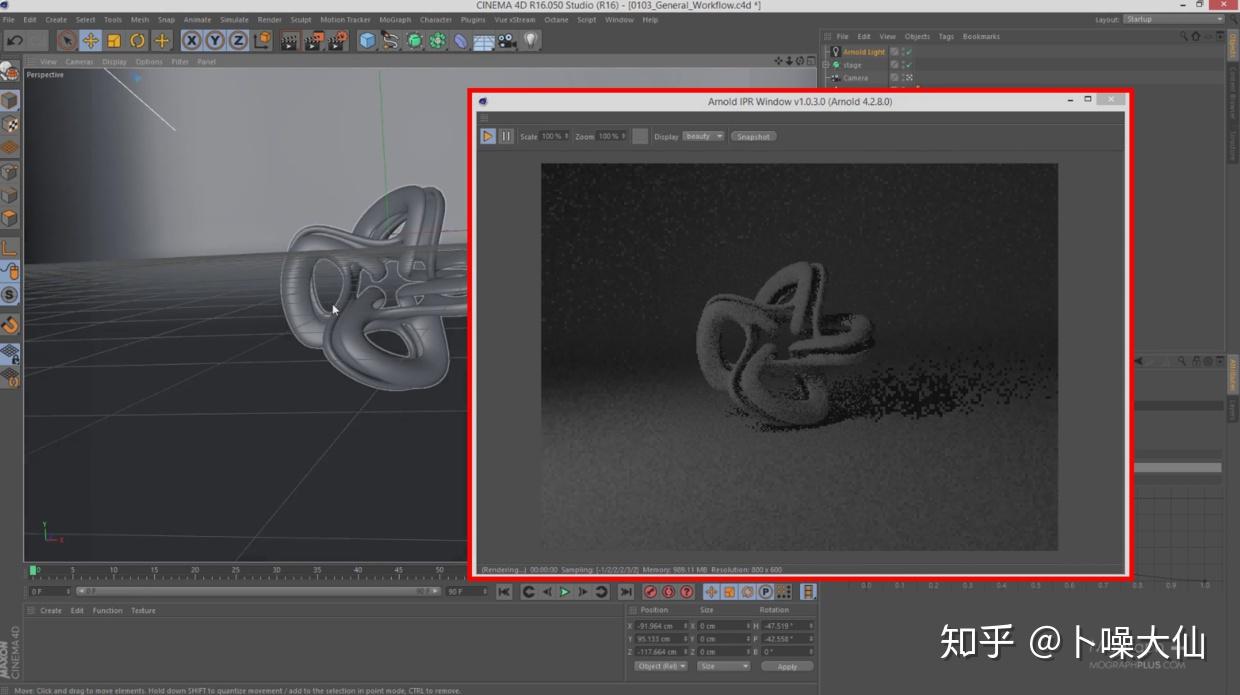The image size is (1240, 695).
Task: Pause the Arnold IPR rendering
Action: point(505,136)
